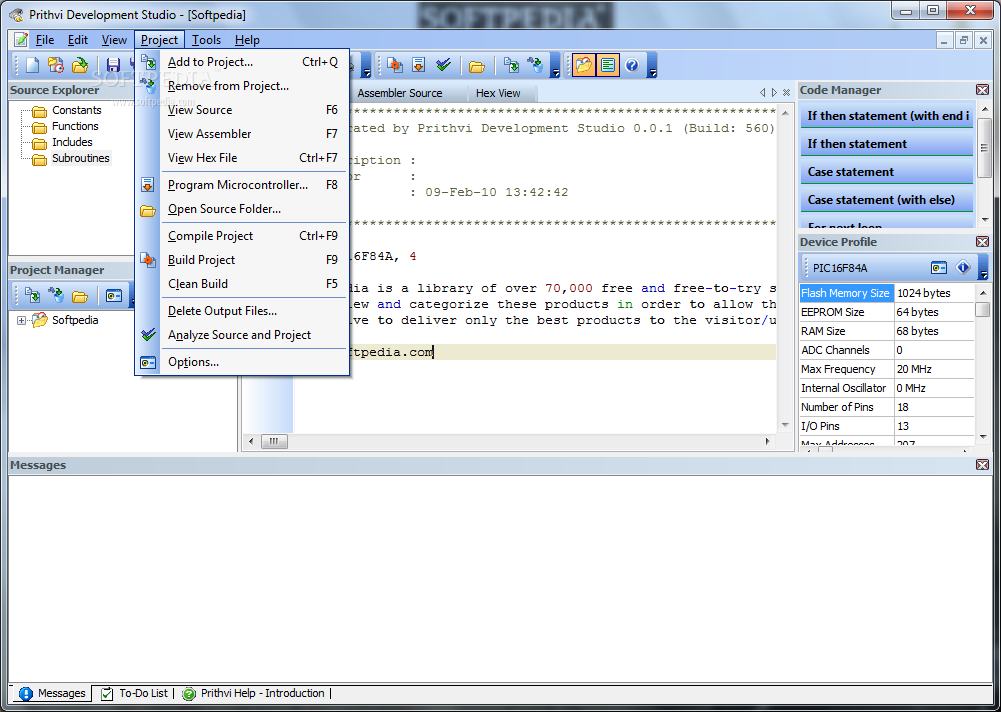Toggle the green source list panel button
The width and height of the screenshot is (1001, 712).
tap(608, 65)
